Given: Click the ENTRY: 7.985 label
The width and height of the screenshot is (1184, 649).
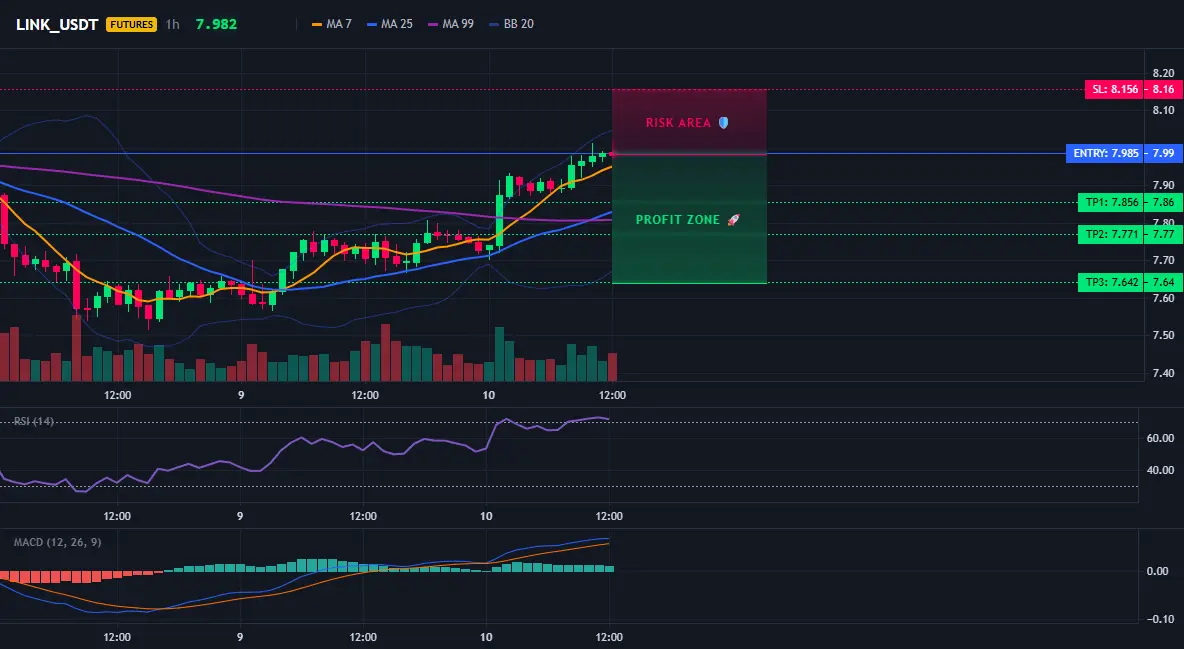Looking at the screenshot, I should (x=1105, y=153).
